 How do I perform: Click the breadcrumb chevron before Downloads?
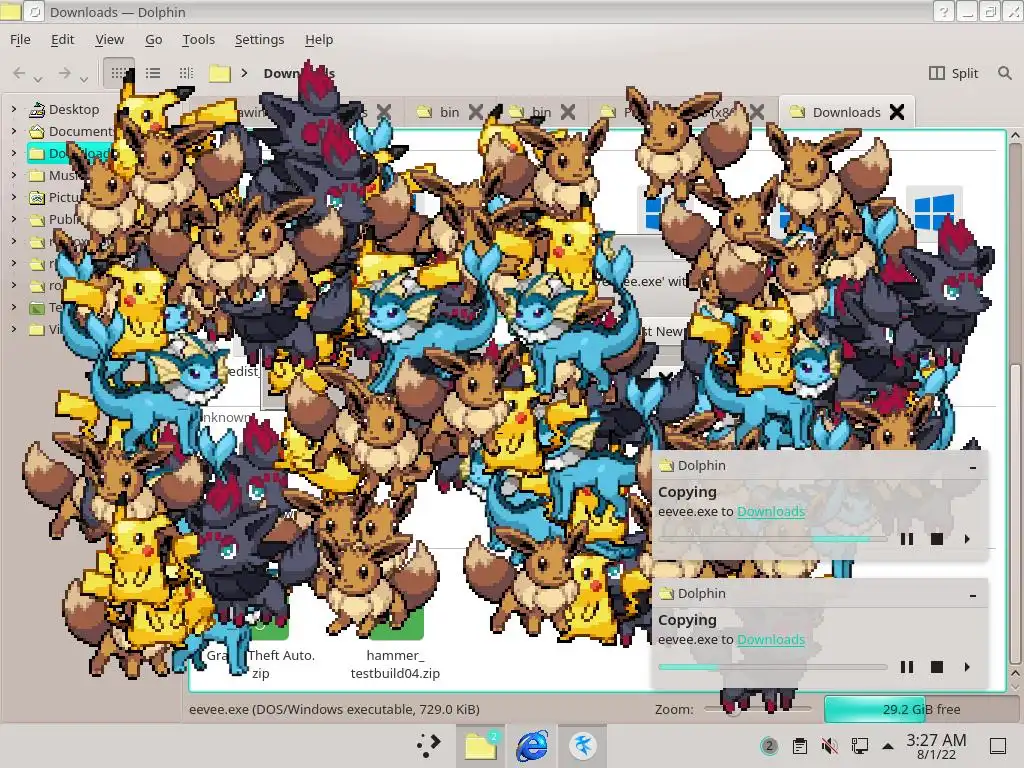244,73
